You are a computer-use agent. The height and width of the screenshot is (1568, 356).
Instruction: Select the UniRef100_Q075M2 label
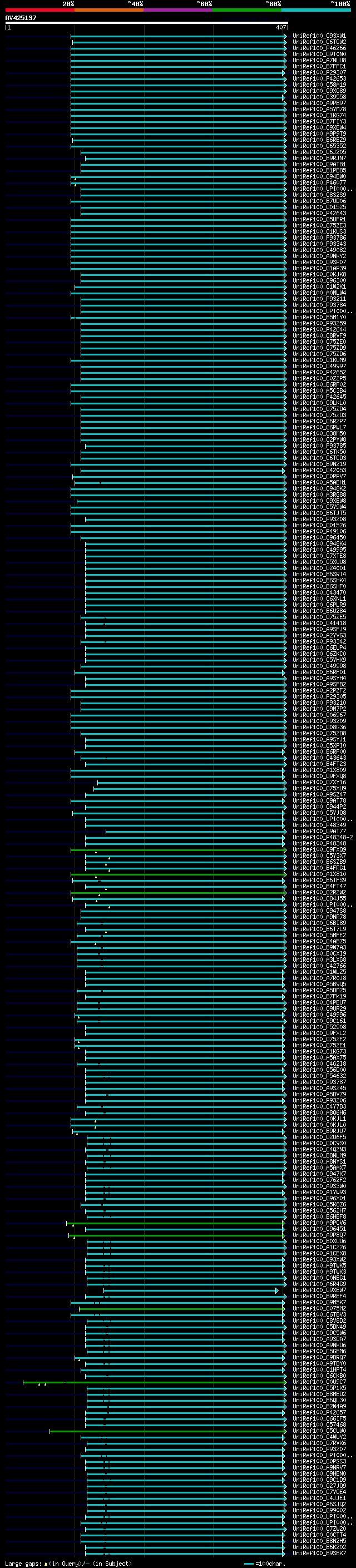pyautogui.click(x=319, y=1309)
